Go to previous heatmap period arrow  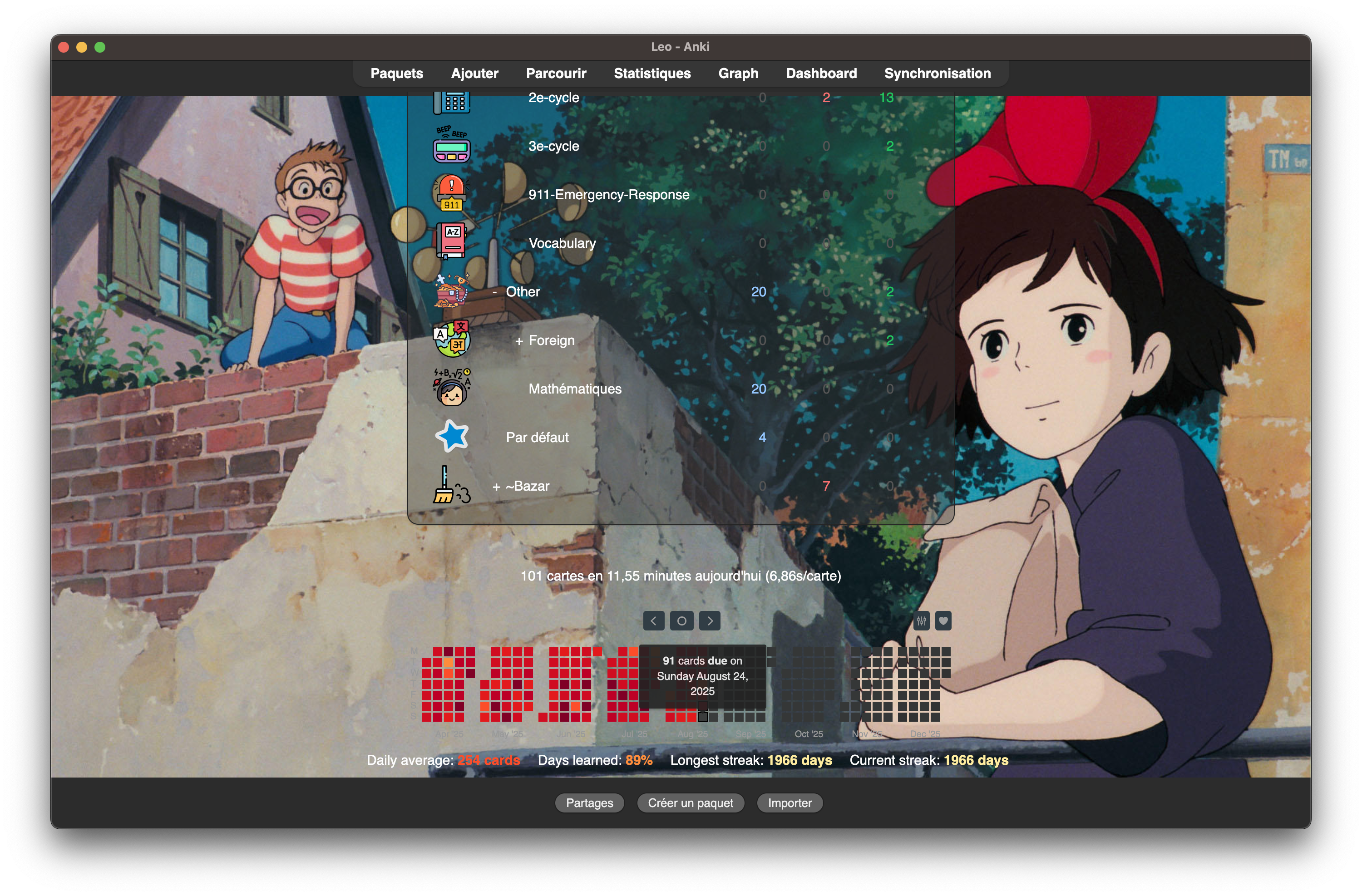click(653, 621)
